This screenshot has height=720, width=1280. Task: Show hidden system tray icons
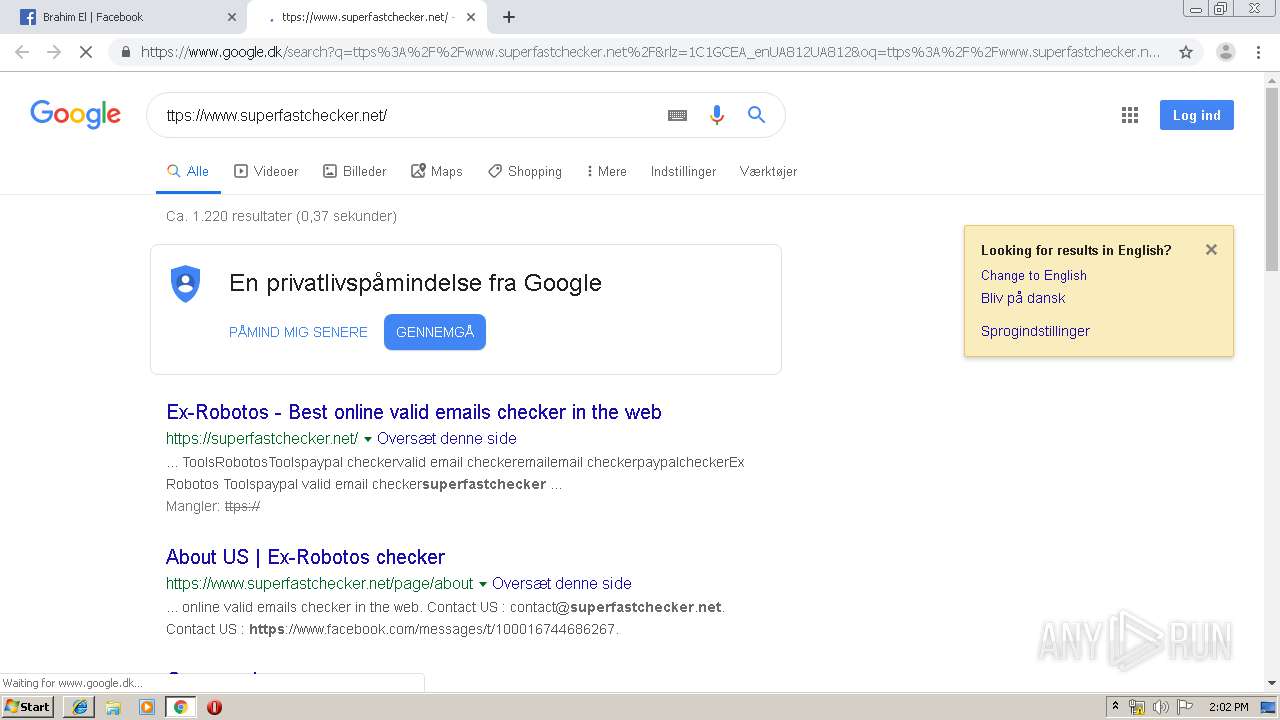(x=1115, y=707)
